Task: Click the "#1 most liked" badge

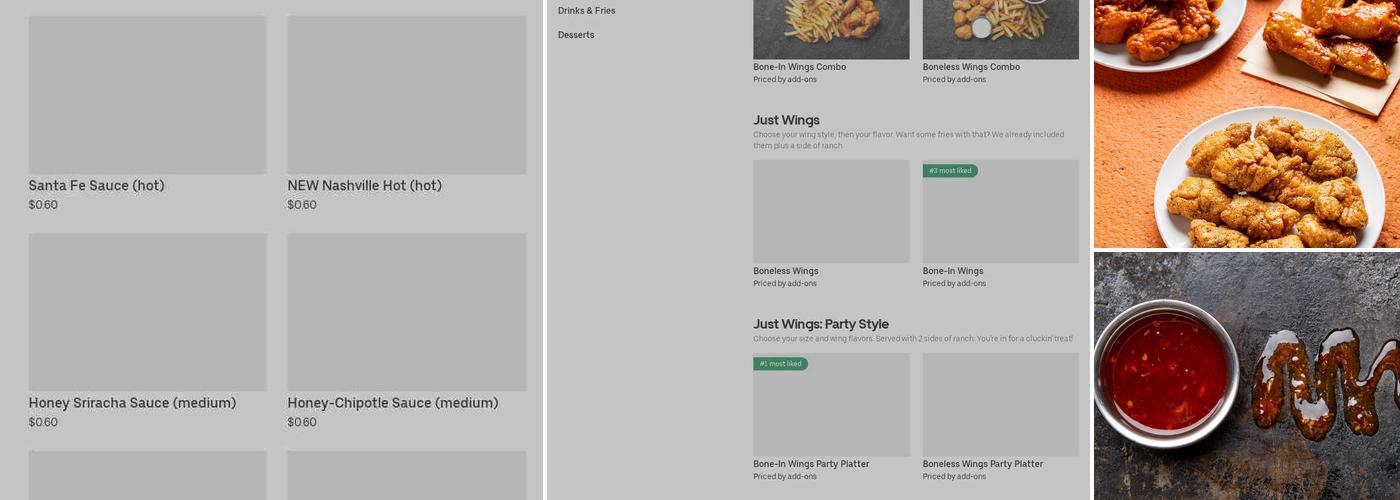Action: [780, 364]
